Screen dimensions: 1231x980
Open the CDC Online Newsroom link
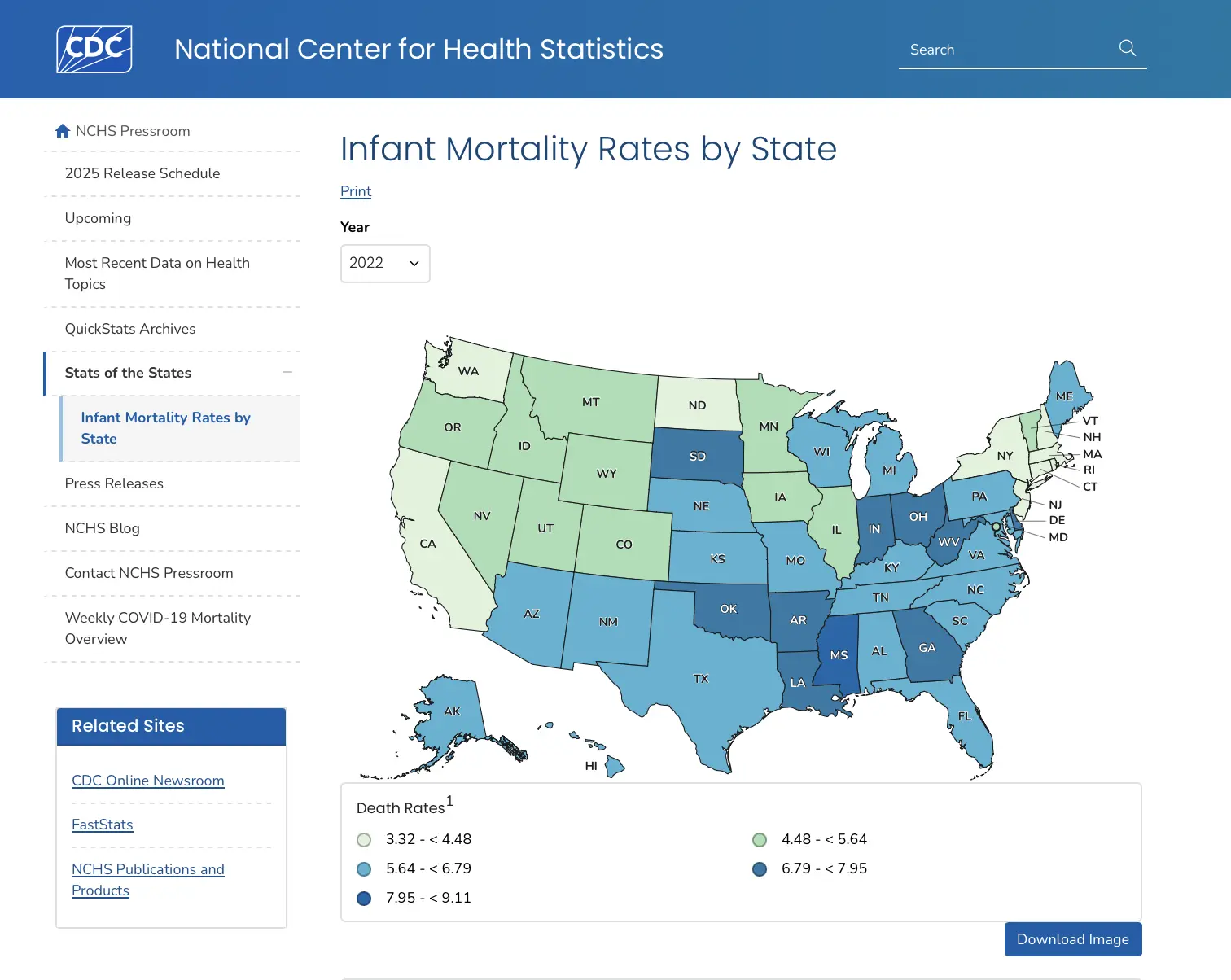148,781
